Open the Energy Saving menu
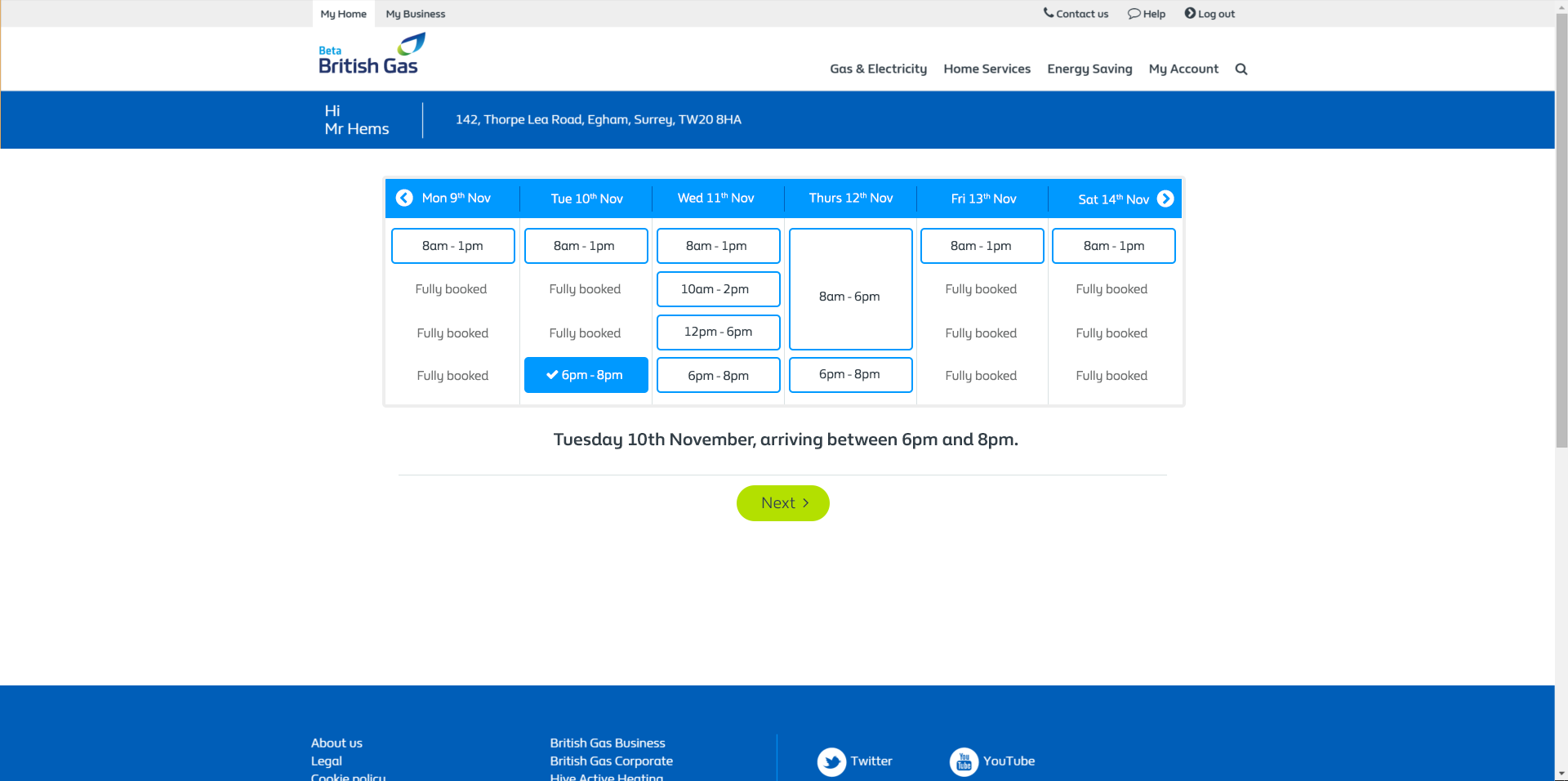This screenshot has width=1568, height=781. [1089, 69]
